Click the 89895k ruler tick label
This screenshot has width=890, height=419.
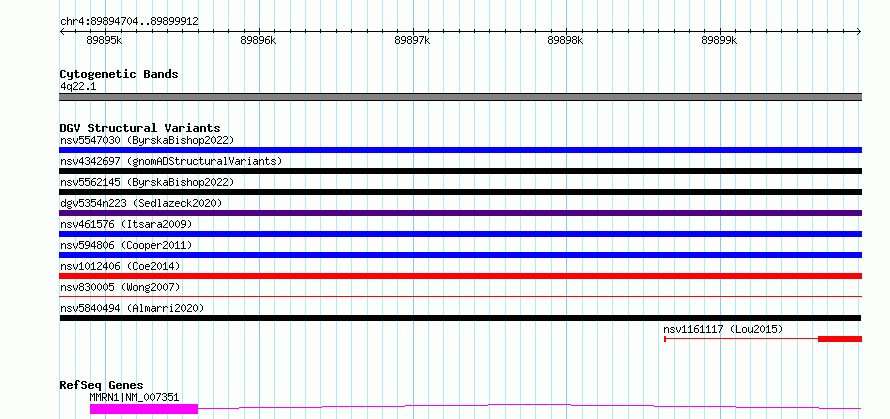pos(104,40)
